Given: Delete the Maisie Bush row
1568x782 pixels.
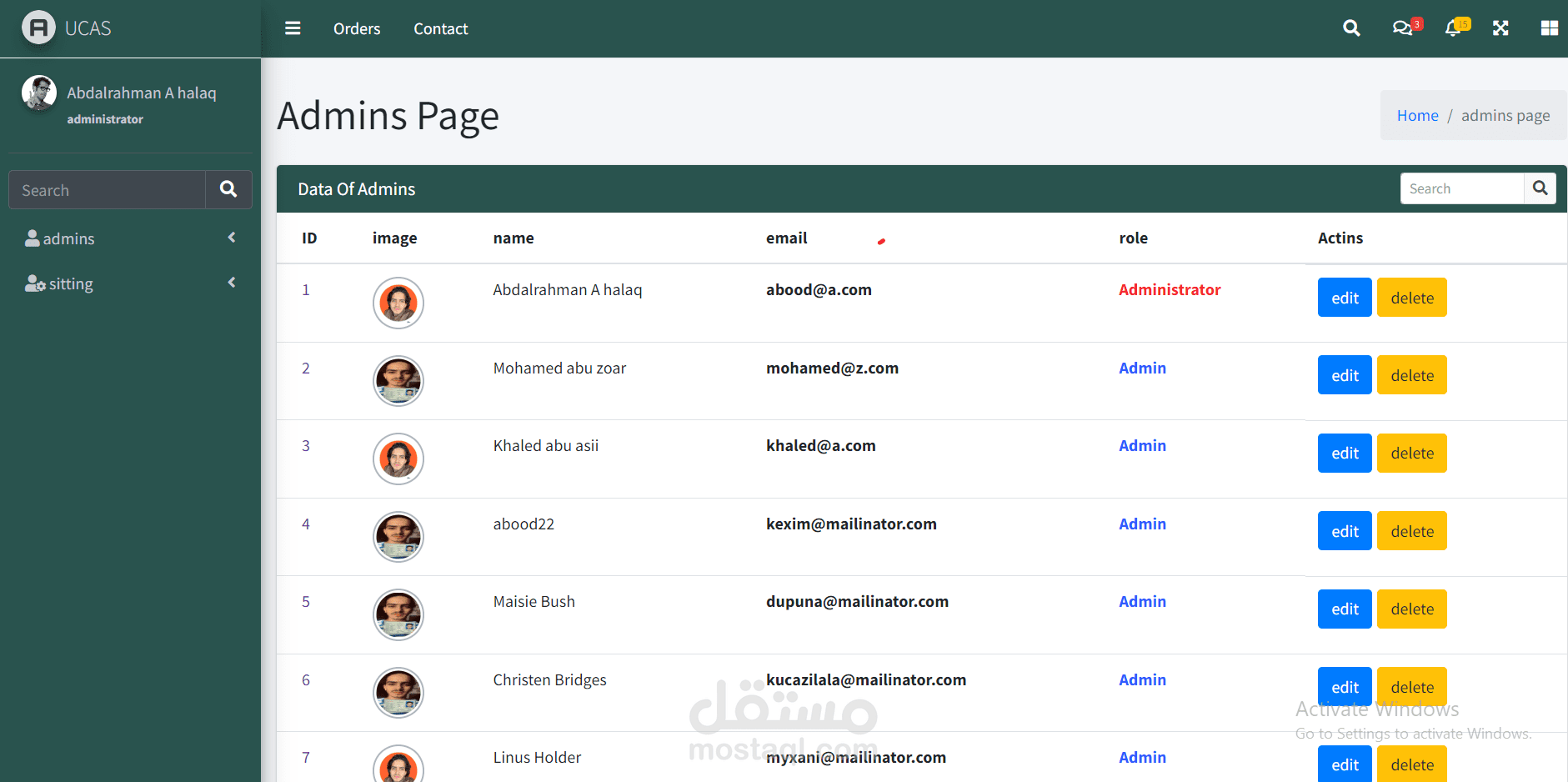Looking at the screenshot, I should 1412,609.
